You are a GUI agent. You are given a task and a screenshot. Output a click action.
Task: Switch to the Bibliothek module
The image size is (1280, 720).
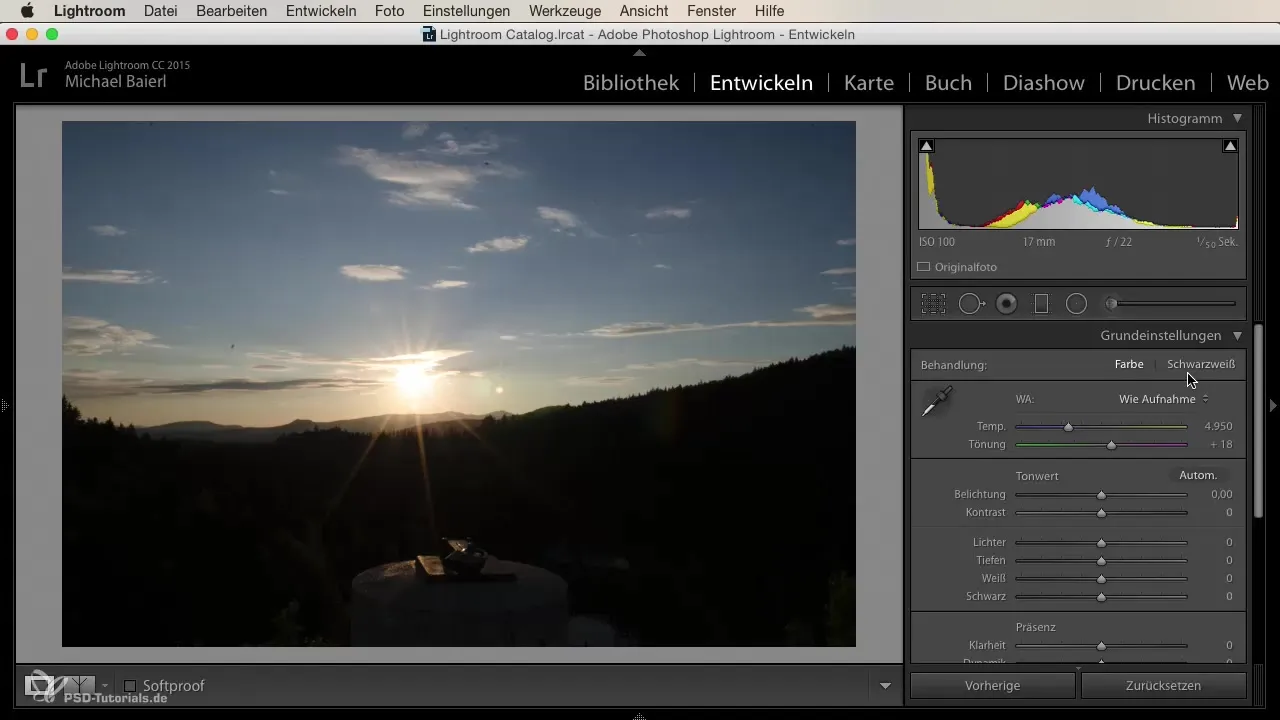pyautogui.click(x=631, y=83)
